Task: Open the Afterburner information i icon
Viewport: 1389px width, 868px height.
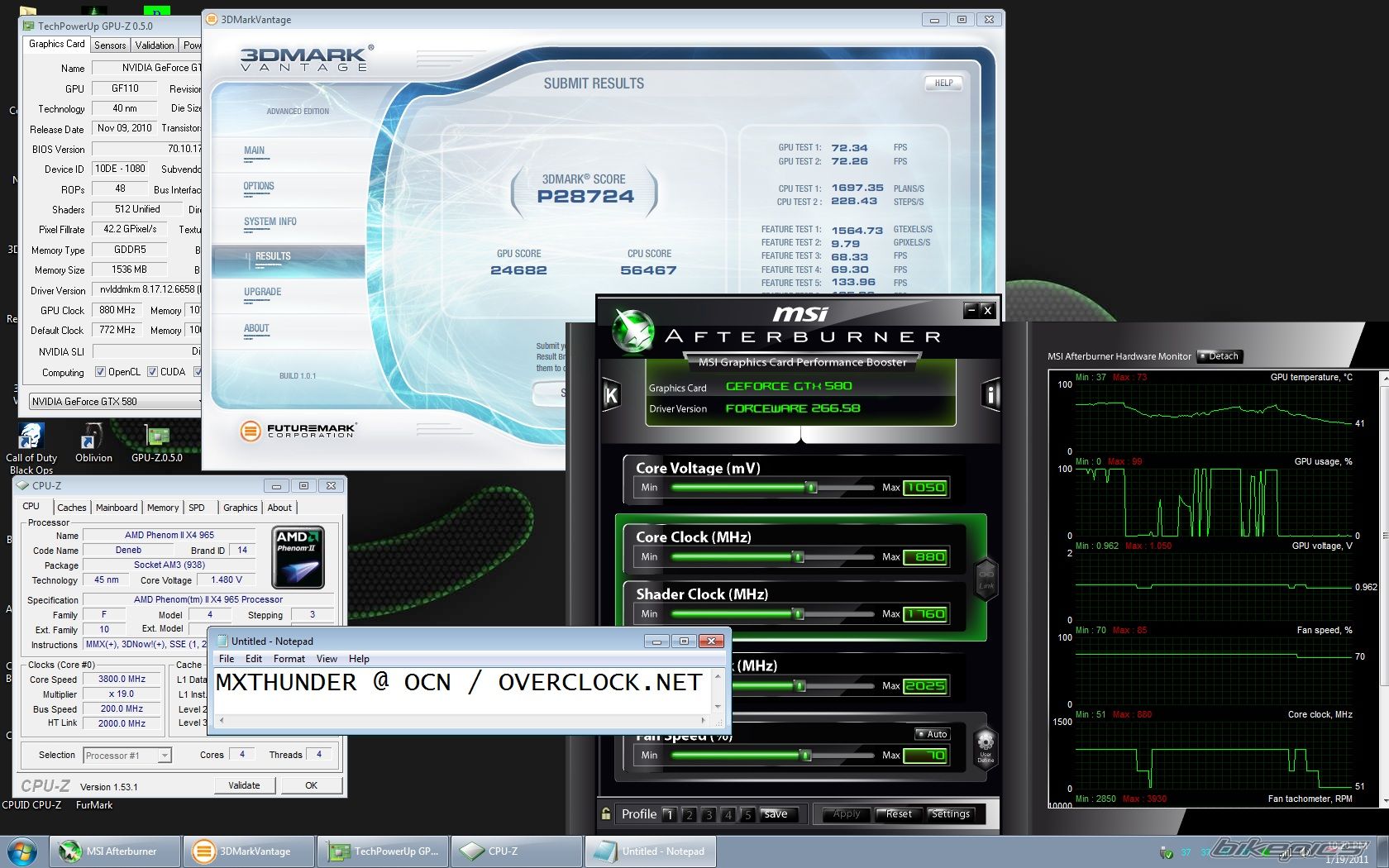Action: [x=990, y=395]
